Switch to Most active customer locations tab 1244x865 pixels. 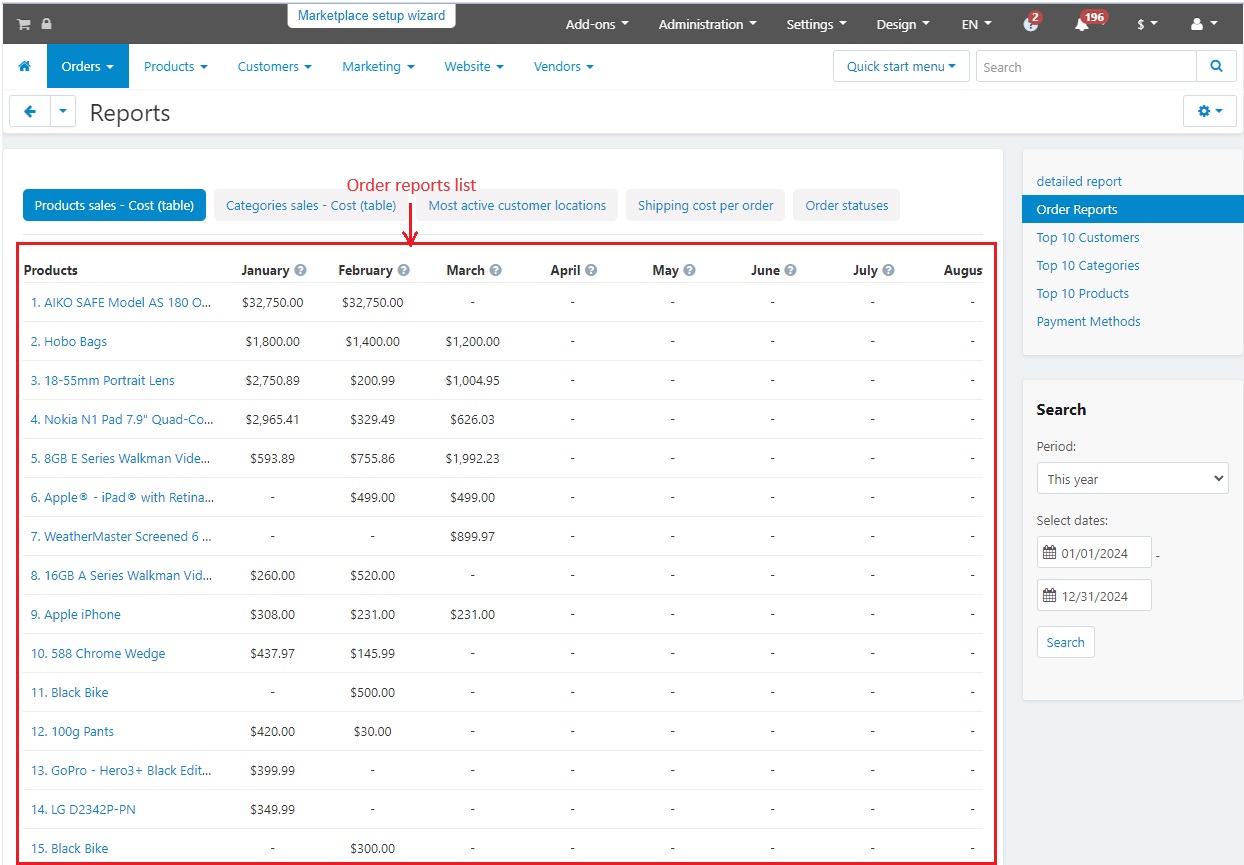pos(517,205)
